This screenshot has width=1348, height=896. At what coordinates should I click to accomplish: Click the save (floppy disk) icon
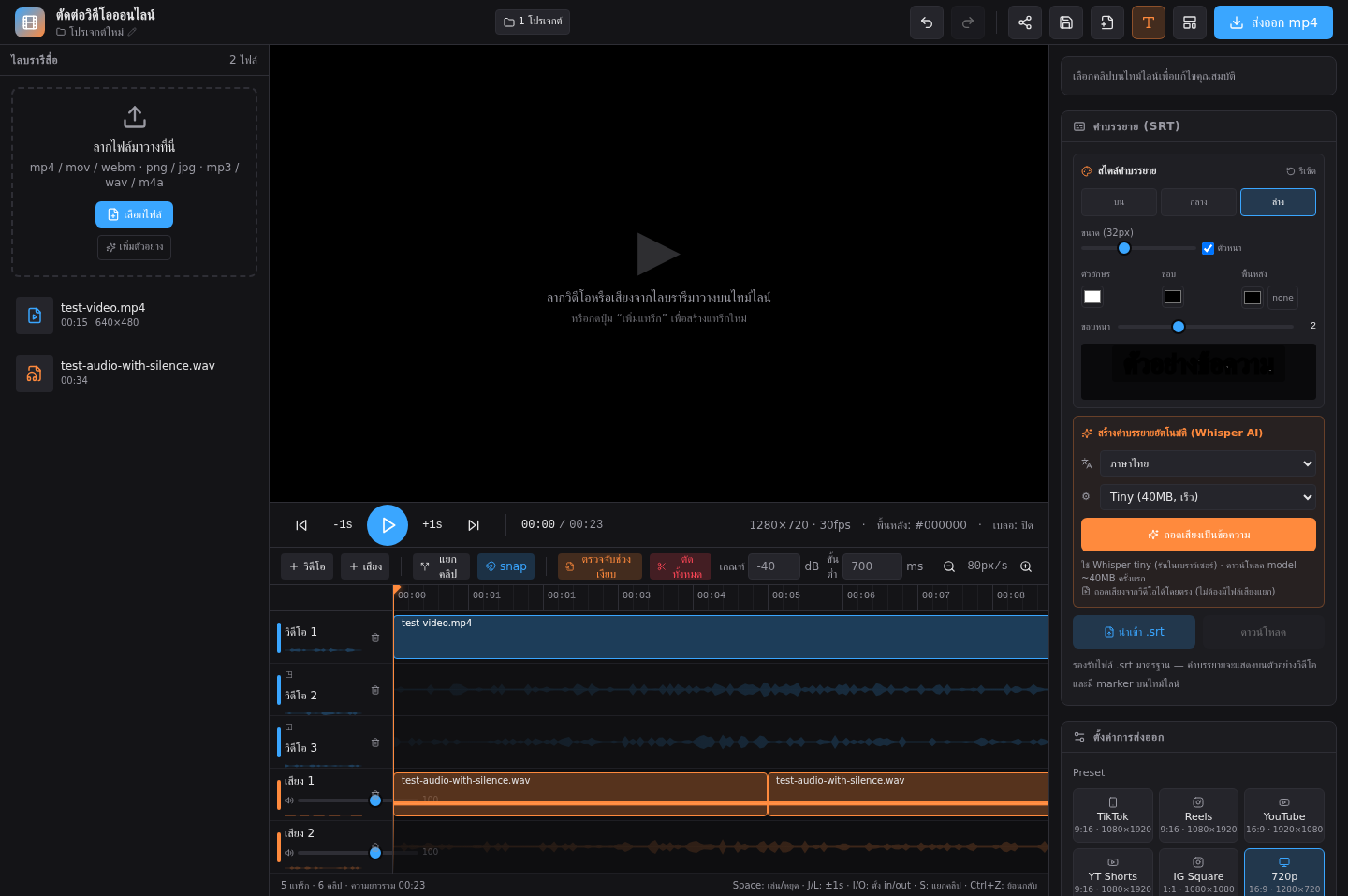pos(1066,22)
